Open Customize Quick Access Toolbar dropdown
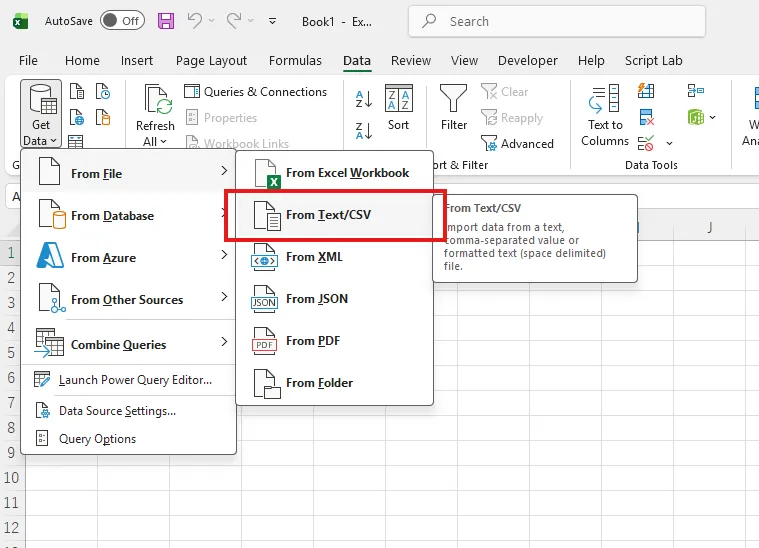 (x=273, y=21)
